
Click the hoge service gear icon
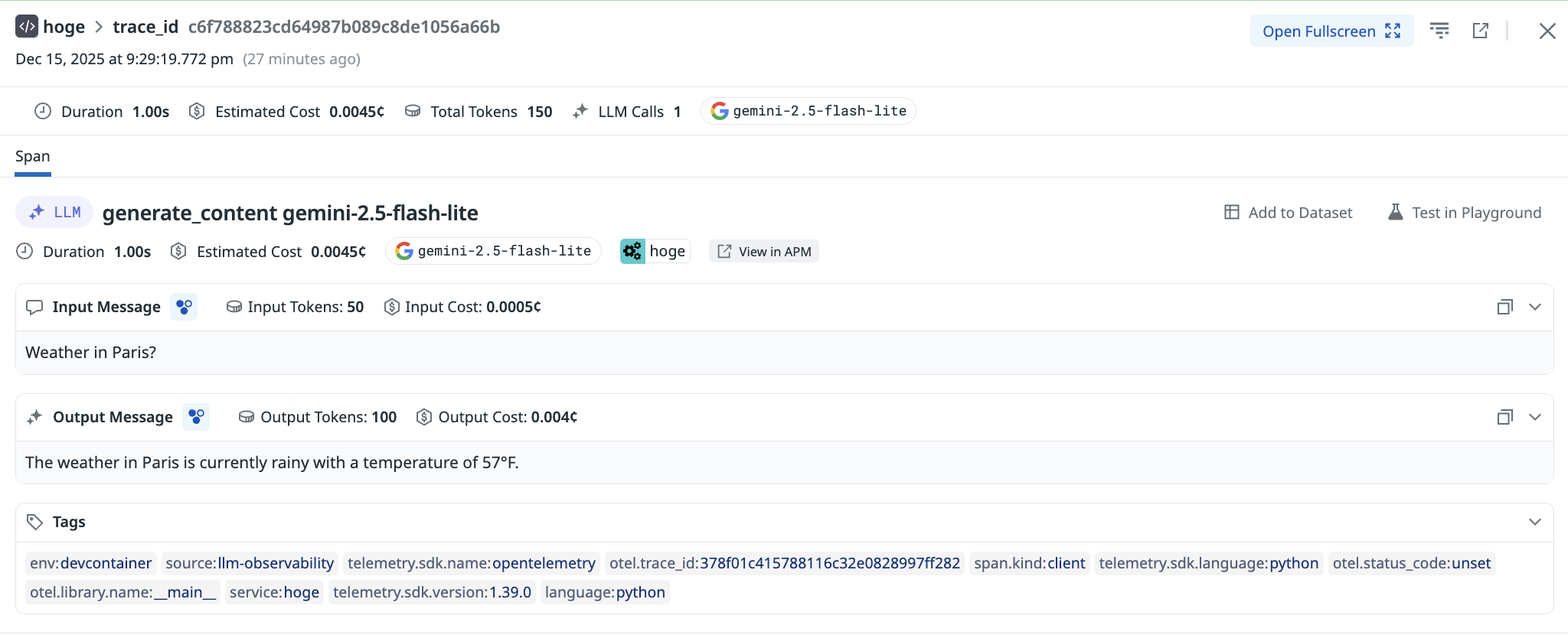point(632,251)
